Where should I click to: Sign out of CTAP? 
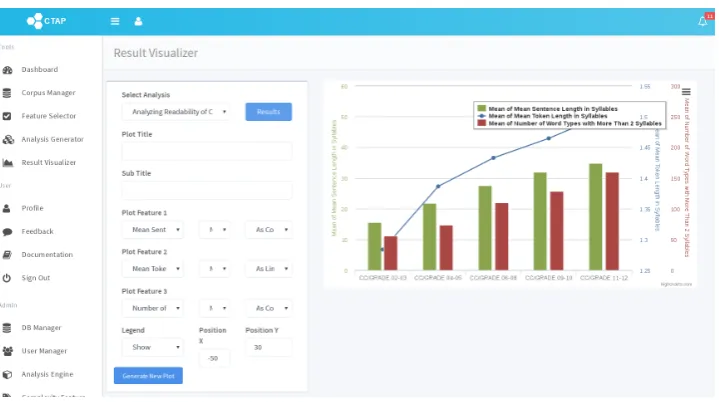click(35, 278)
